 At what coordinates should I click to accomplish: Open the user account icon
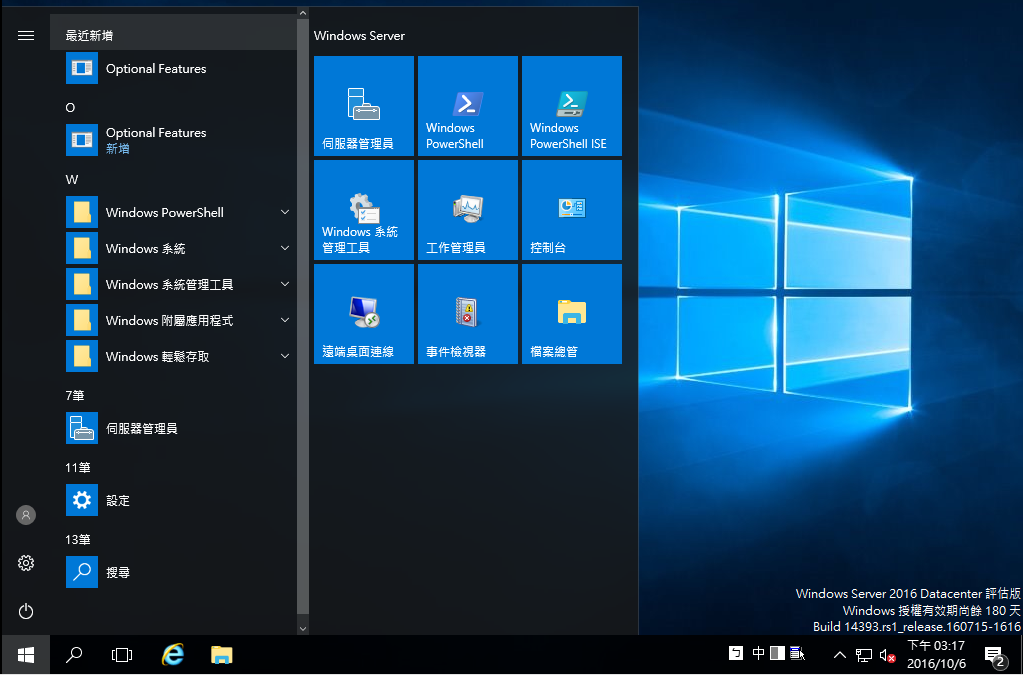pos(25,515)
